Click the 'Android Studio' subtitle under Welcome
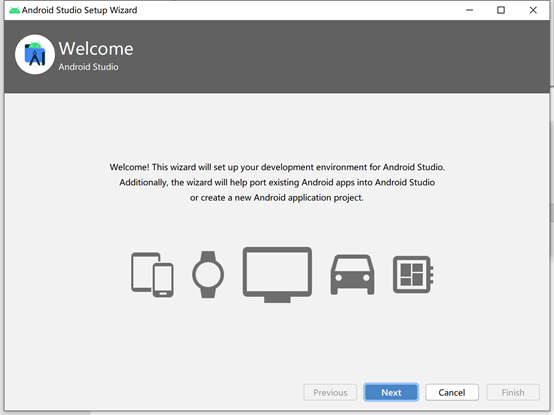Screen dimensions: 554x415 (x=88, y=67)
